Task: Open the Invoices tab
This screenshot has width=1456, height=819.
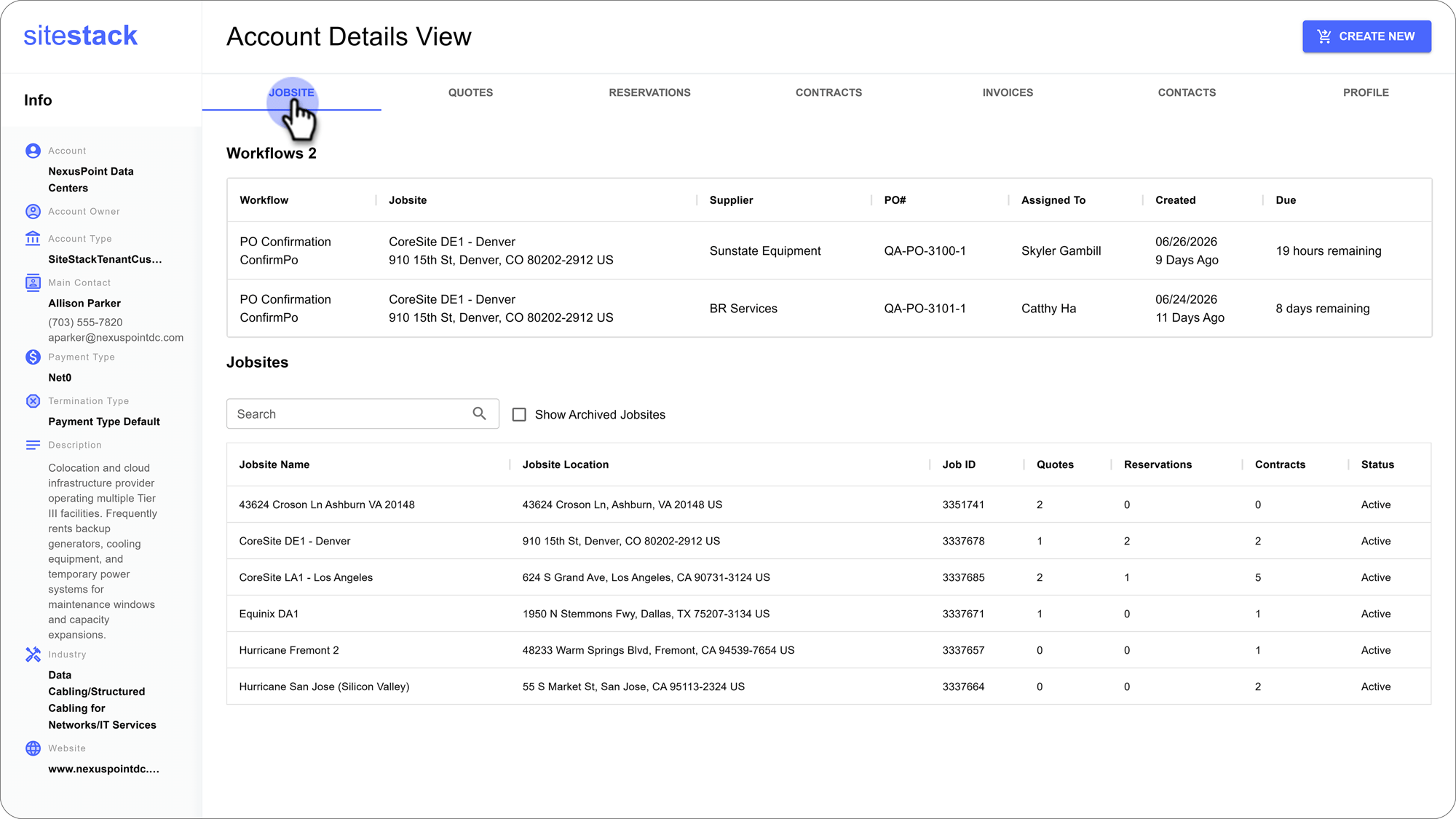Action: [1008, 92]
